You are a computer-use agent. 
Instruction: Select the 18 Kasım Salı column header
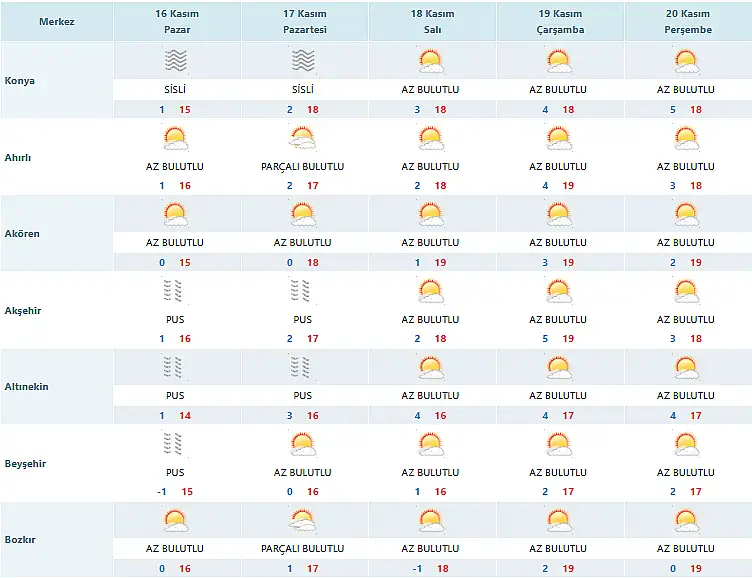coord(432,22)
